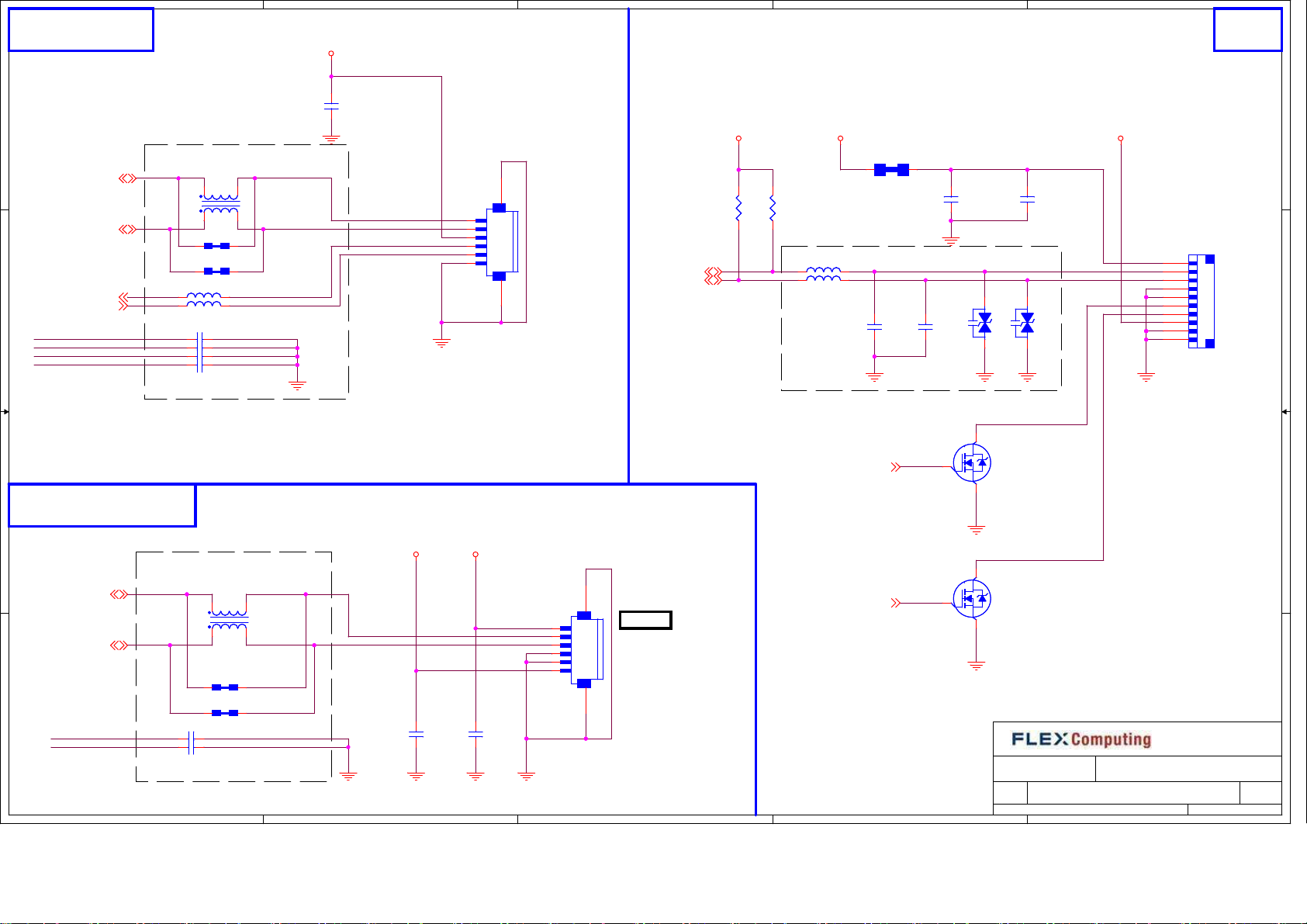Viewport: 1307px width, 924px height.
Task: Click the FLEX Computing logo in title block
Action: click(x=1081, y=739)
